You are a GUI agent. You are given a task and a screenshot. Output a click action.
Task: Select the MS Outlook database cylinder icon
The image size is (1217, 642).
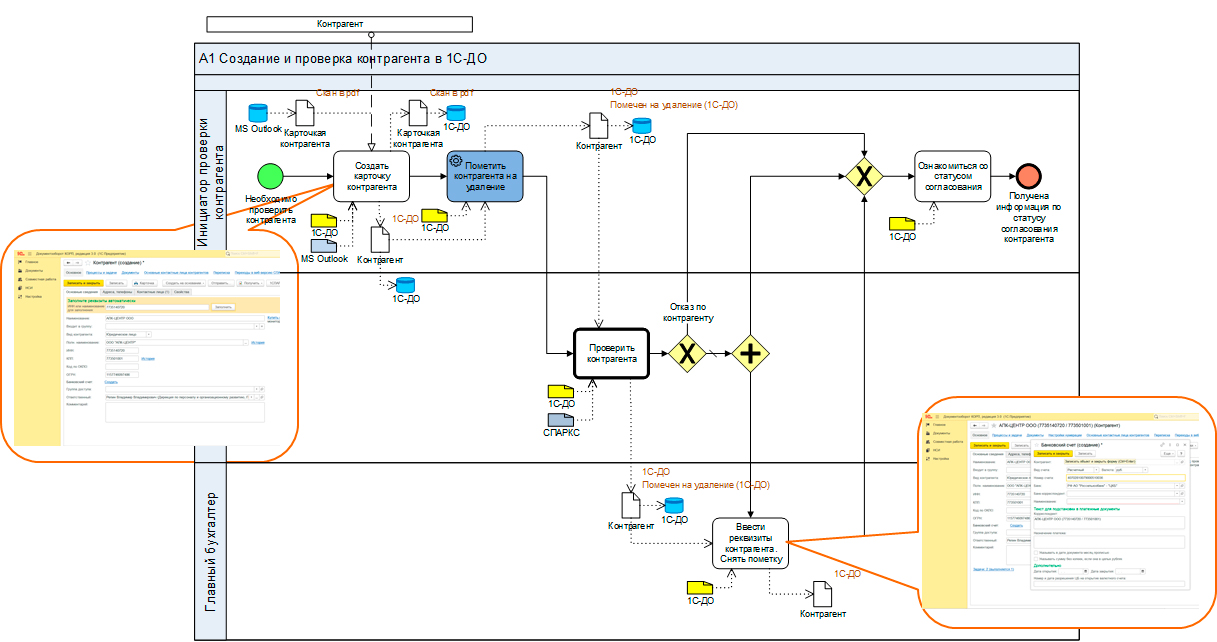coord(258,113)
